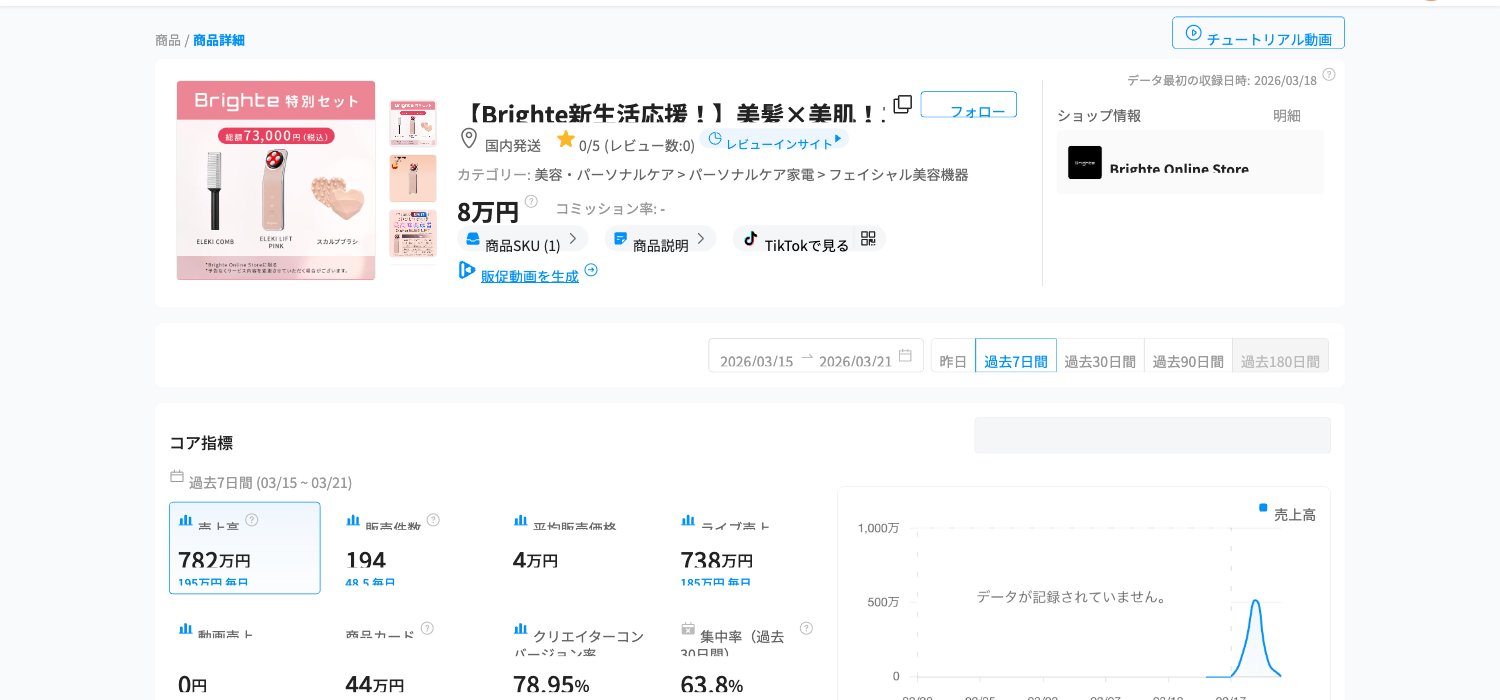This screenshot has height=700, width=1500.
Task: Click the 商品説明 note icon
Action: [620, 238]
